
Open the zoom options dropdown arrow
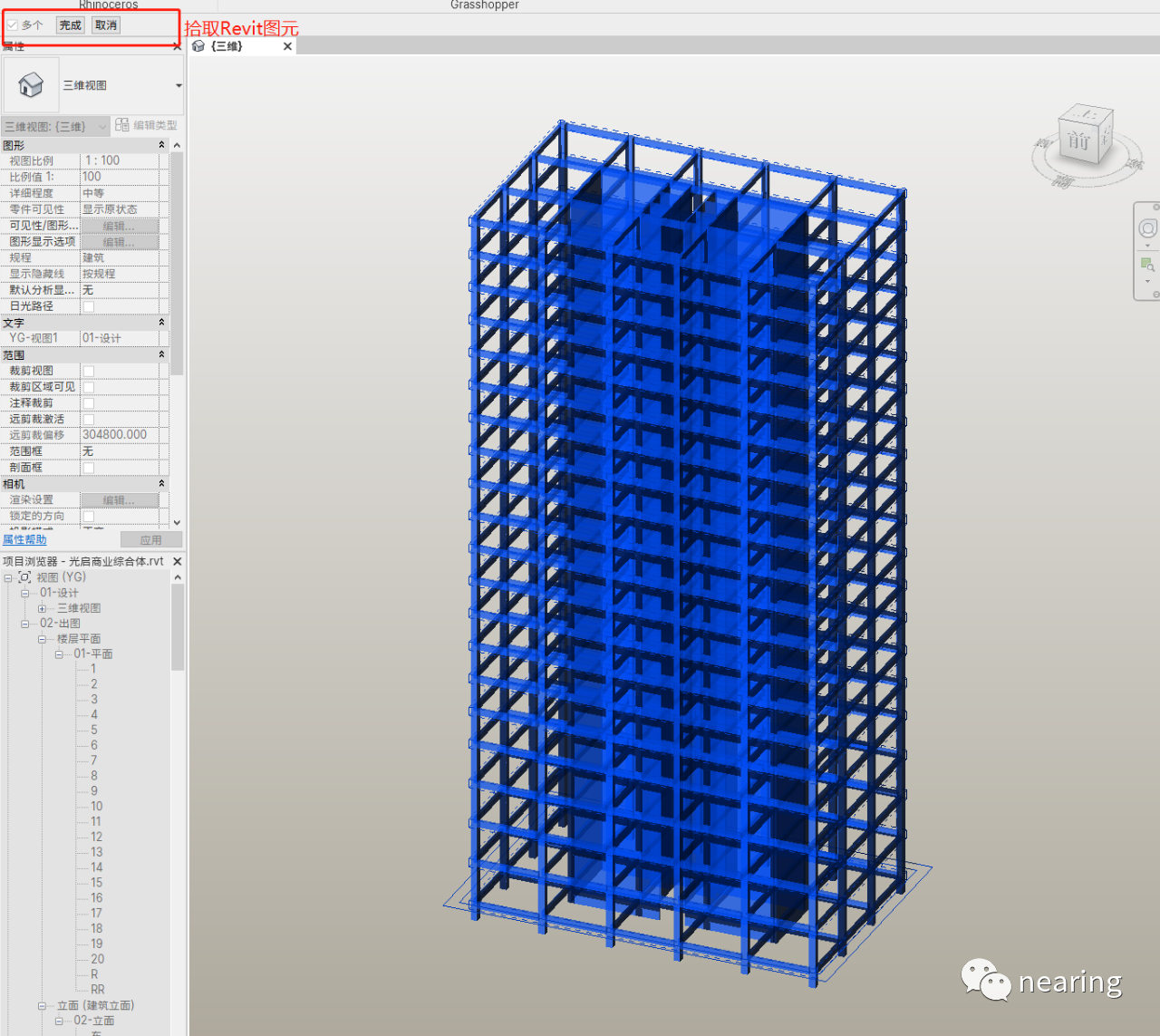coord(1147,281)
